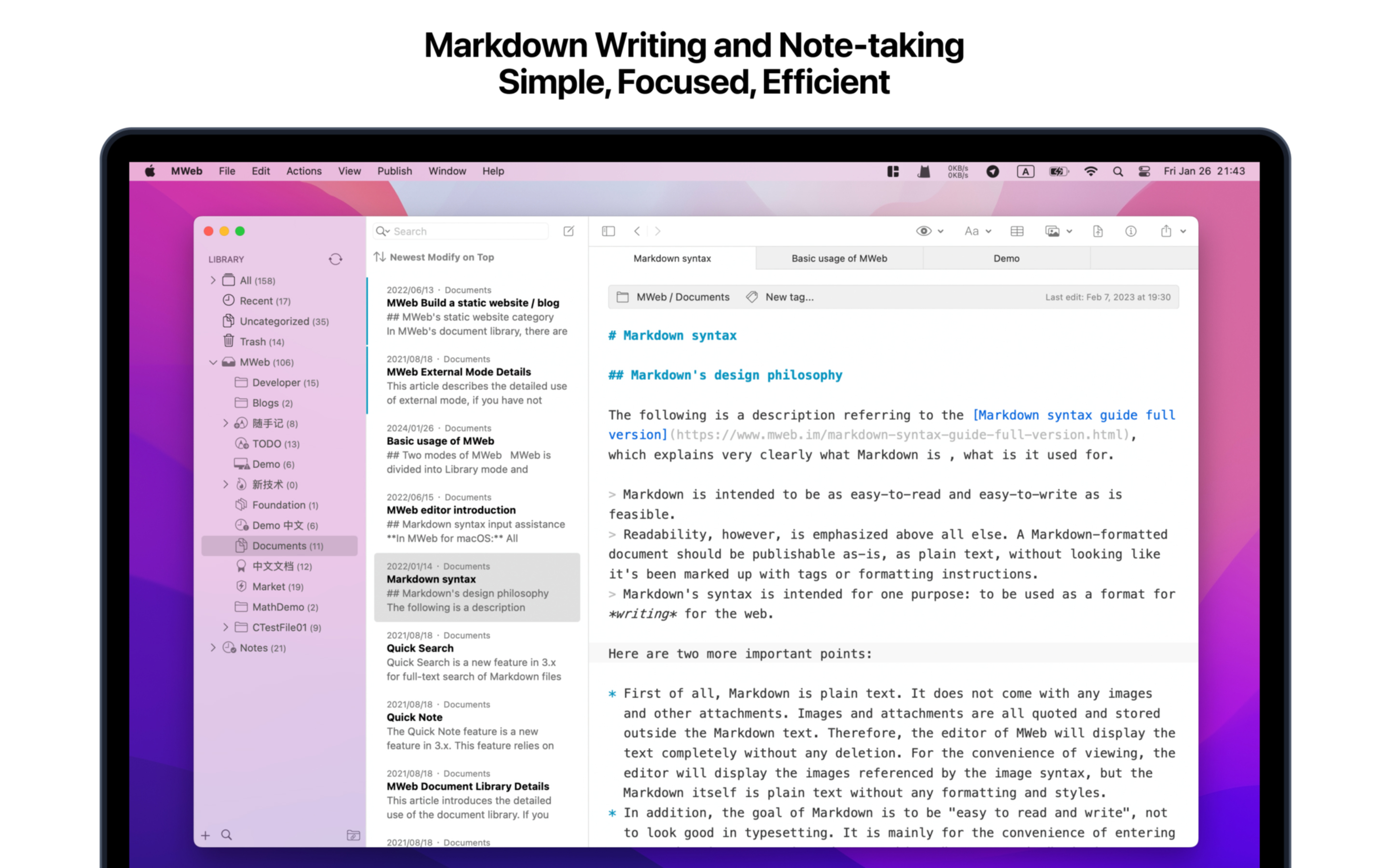Click the new tag icon in the document header

pyautogui.click(x=752, y=297)
